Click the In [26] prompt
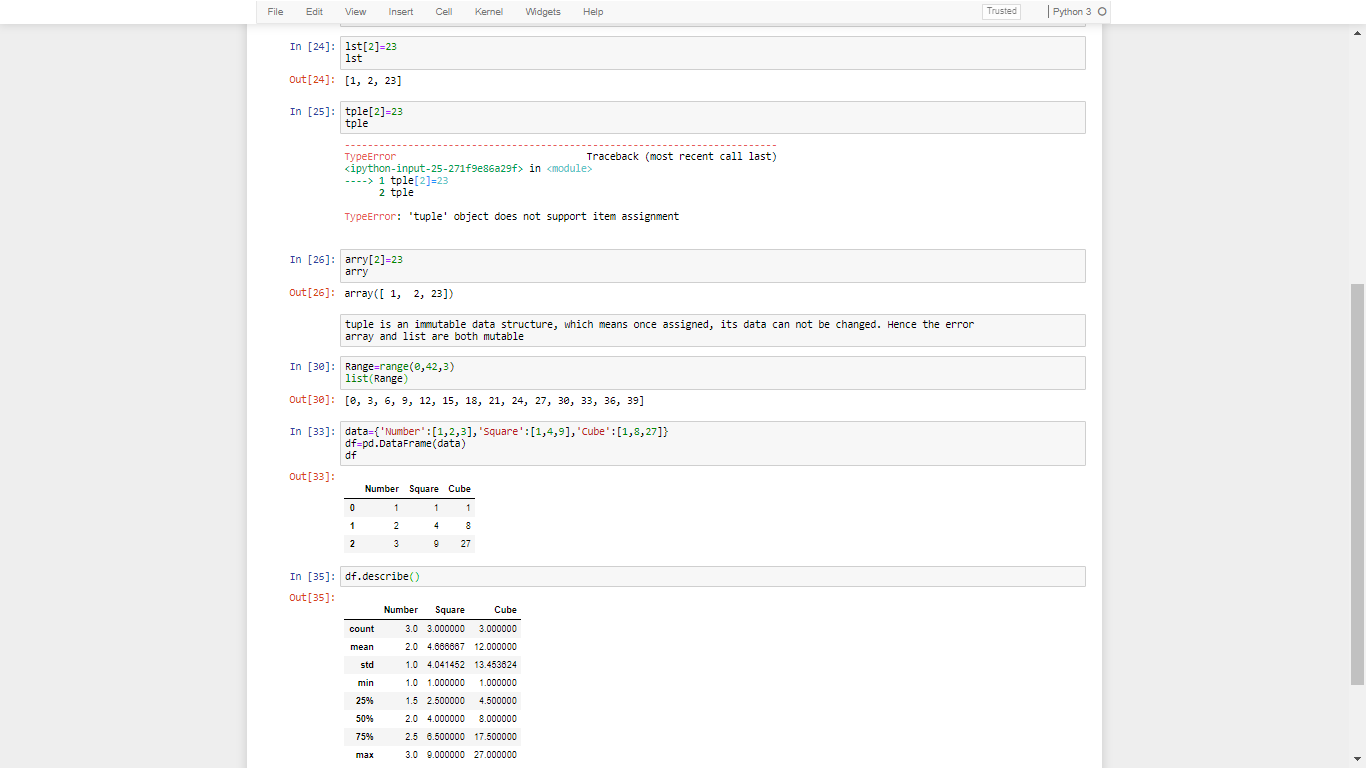Screen dimensions: 1366x768 click(x=312, y=260)
